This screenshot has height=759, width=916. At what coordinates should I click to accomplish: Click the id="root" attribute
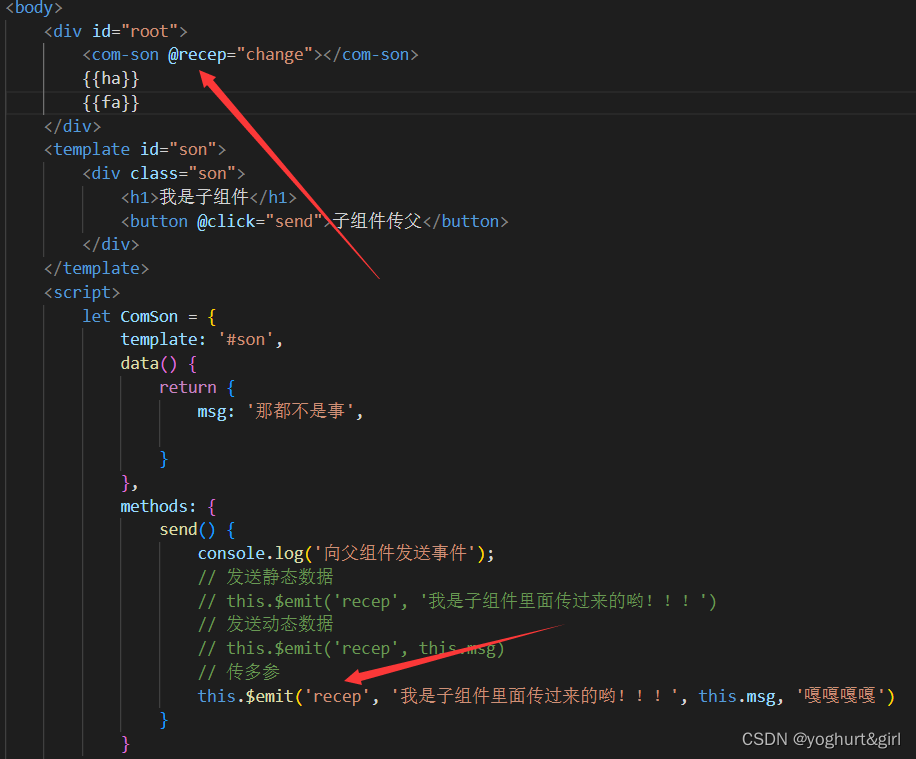[134, 31]
